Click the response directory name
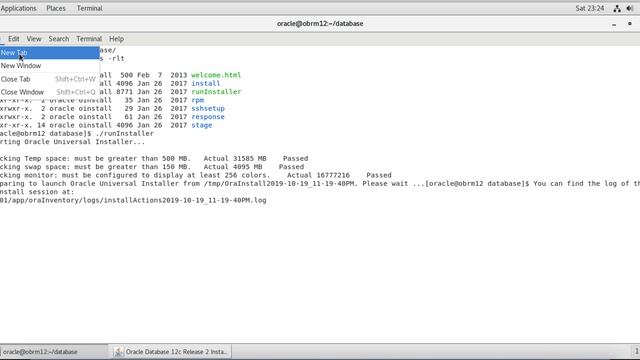The height and width of the screenshot is (360, 640). pos(208,117)
